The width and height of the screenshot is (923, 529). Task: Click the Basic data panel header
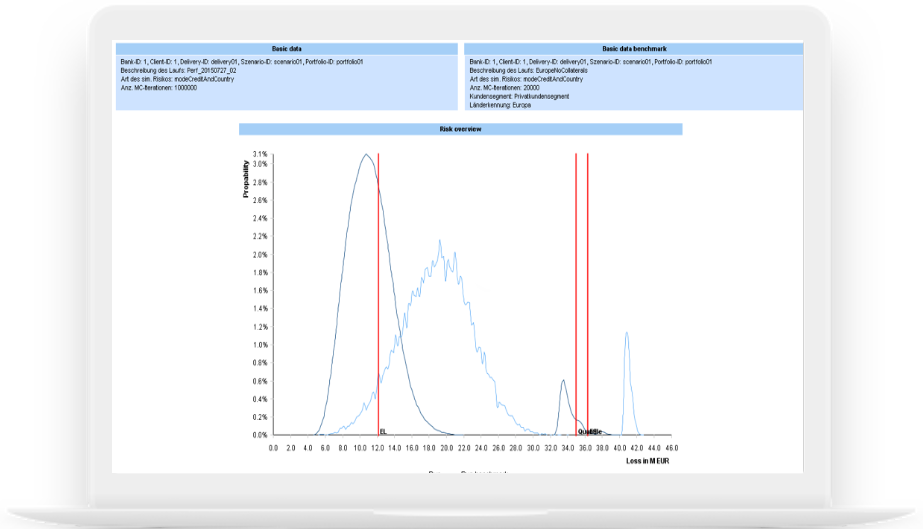(286, 48)
